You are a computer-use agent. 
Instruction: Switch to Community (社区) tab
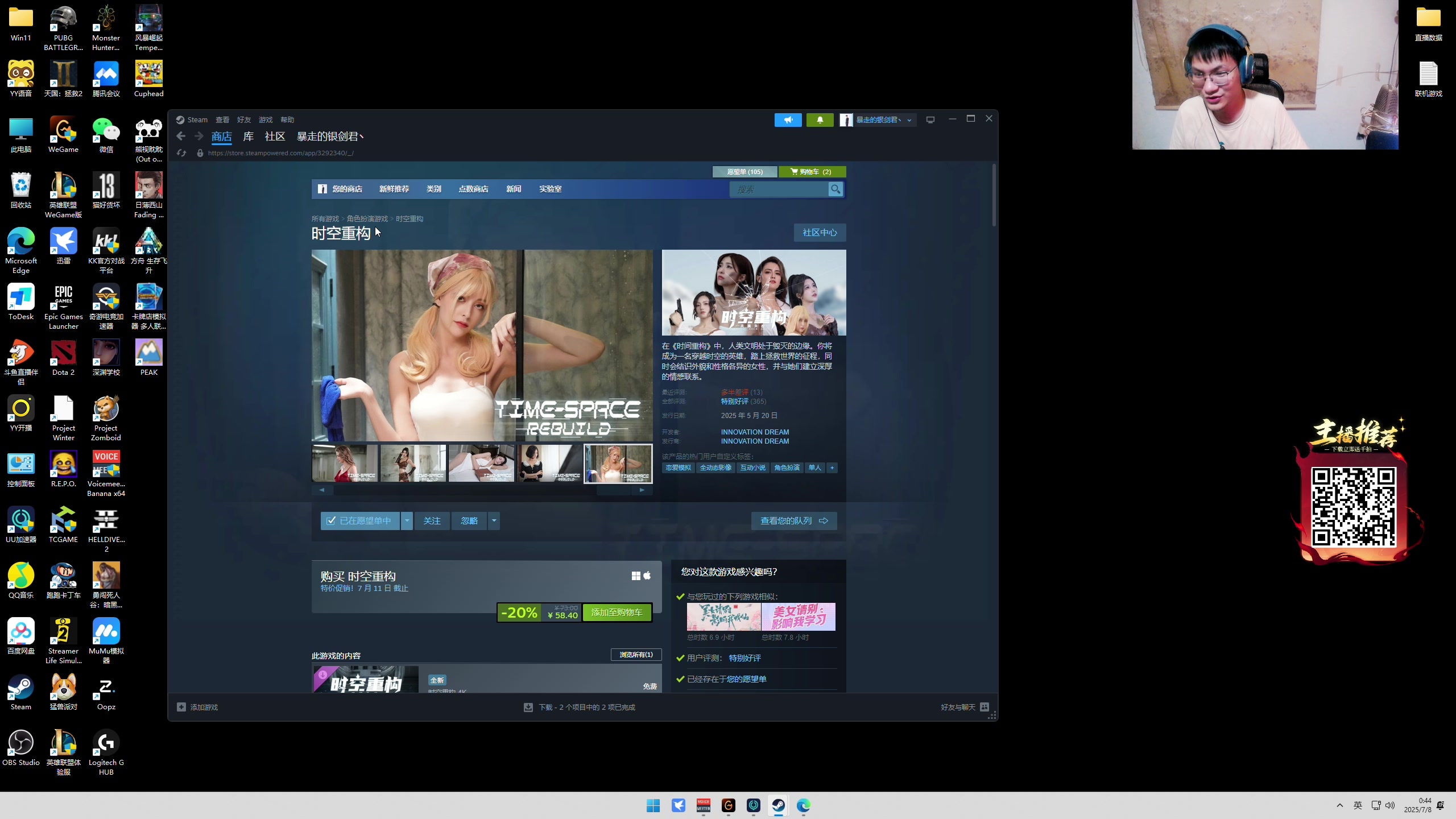[x=275, y=136]
